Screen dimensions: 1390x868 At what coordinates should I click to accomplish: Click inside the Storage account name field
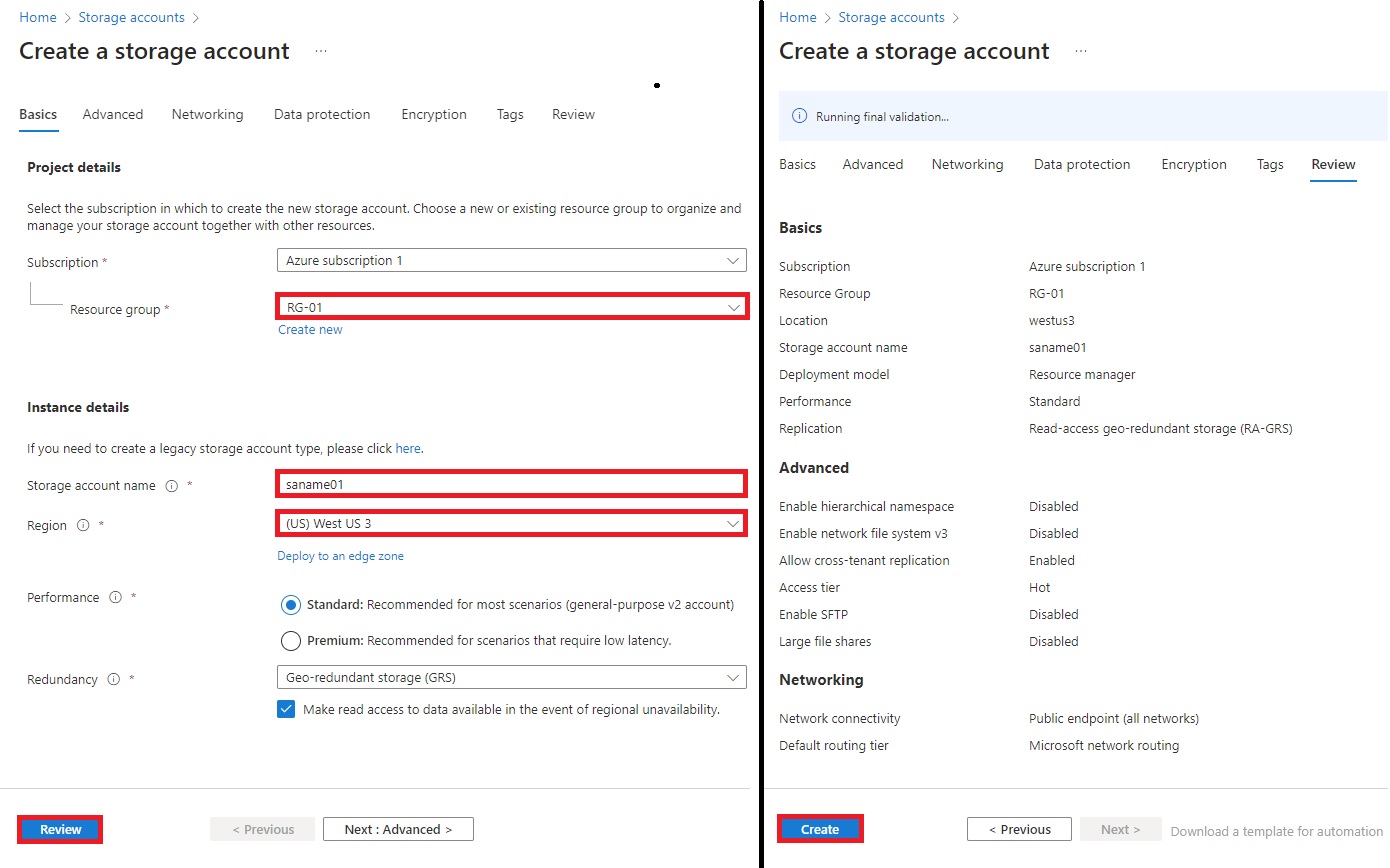tap(511, 484)
